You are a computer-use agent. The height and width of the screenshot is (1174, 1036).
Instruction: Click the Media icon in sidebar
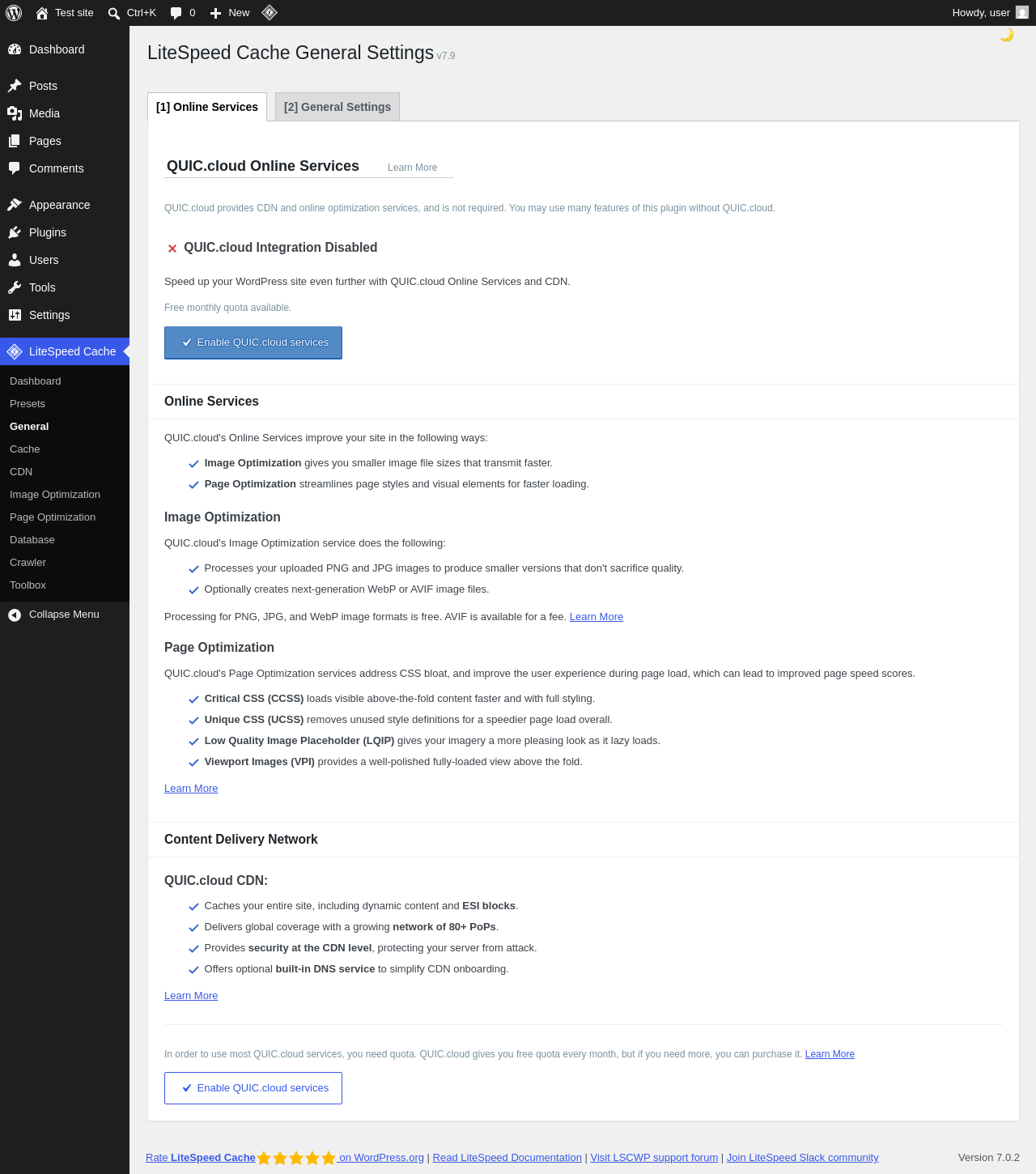[15, 113]
